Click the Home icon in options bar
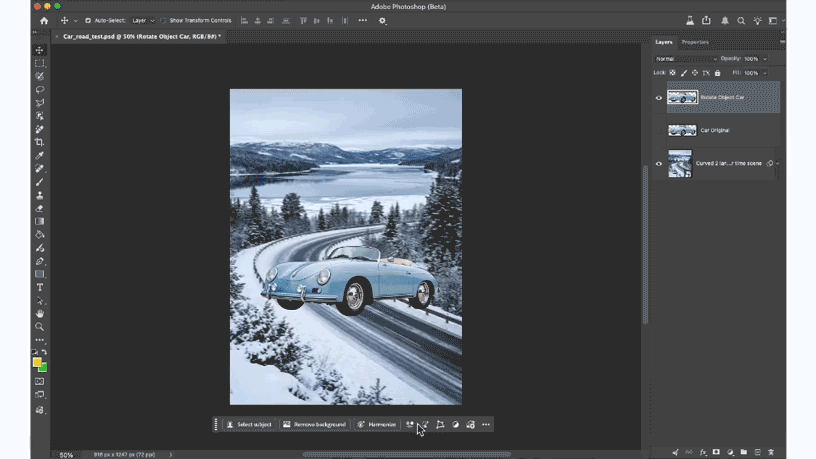816x459 pixels. pyautogui.click(x=43, y=20)
